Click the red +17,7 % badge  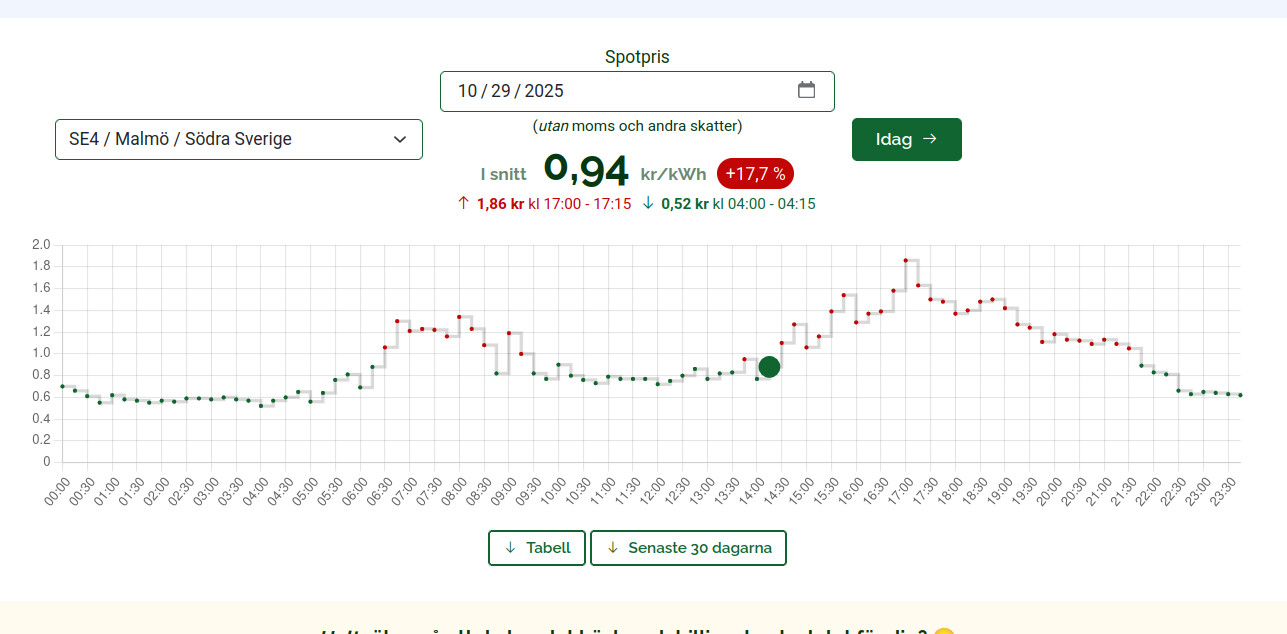(x=755, y=174)
